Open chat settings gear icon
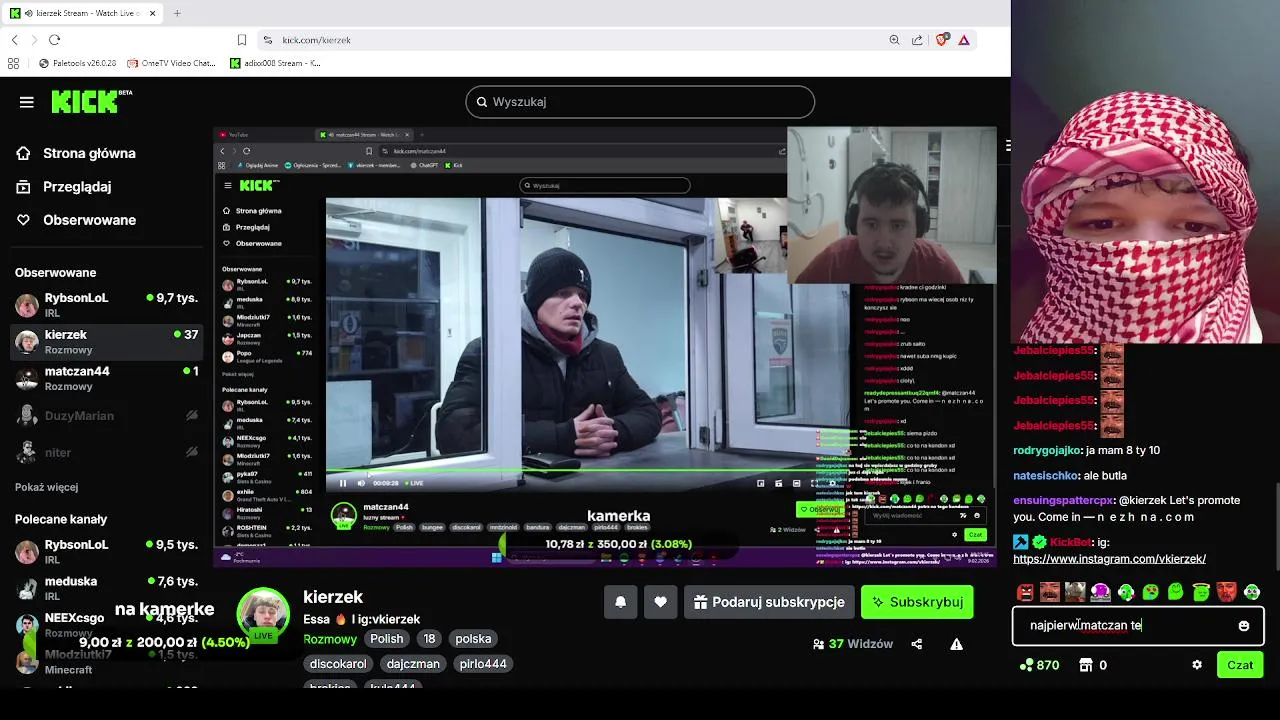The height and width of the screenshot is (720, 1280). point(1197,665)
